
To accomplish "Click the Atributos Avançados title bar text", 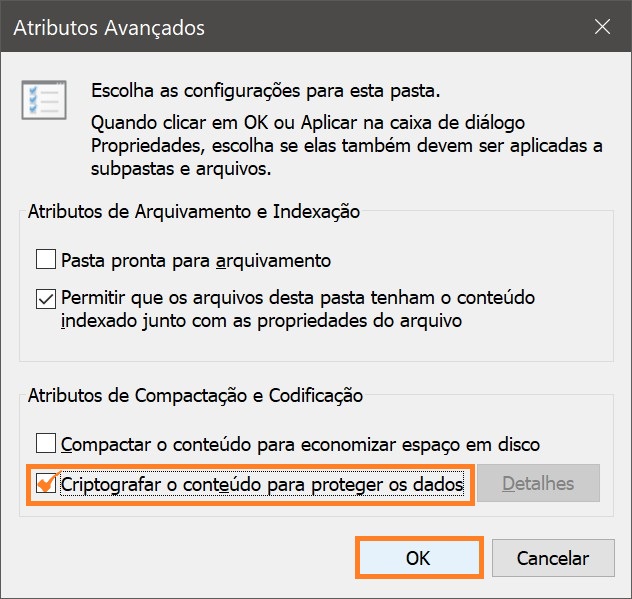I will (109, 28).
